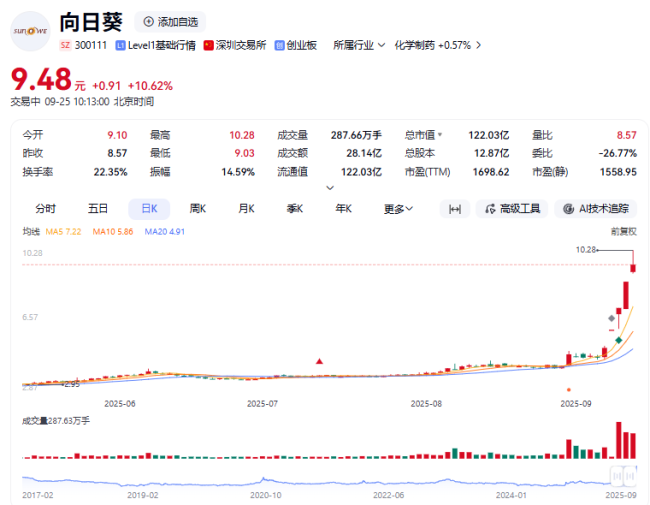
Task: Open 高级工具 advanced tools
Action: tap(512, 209)
